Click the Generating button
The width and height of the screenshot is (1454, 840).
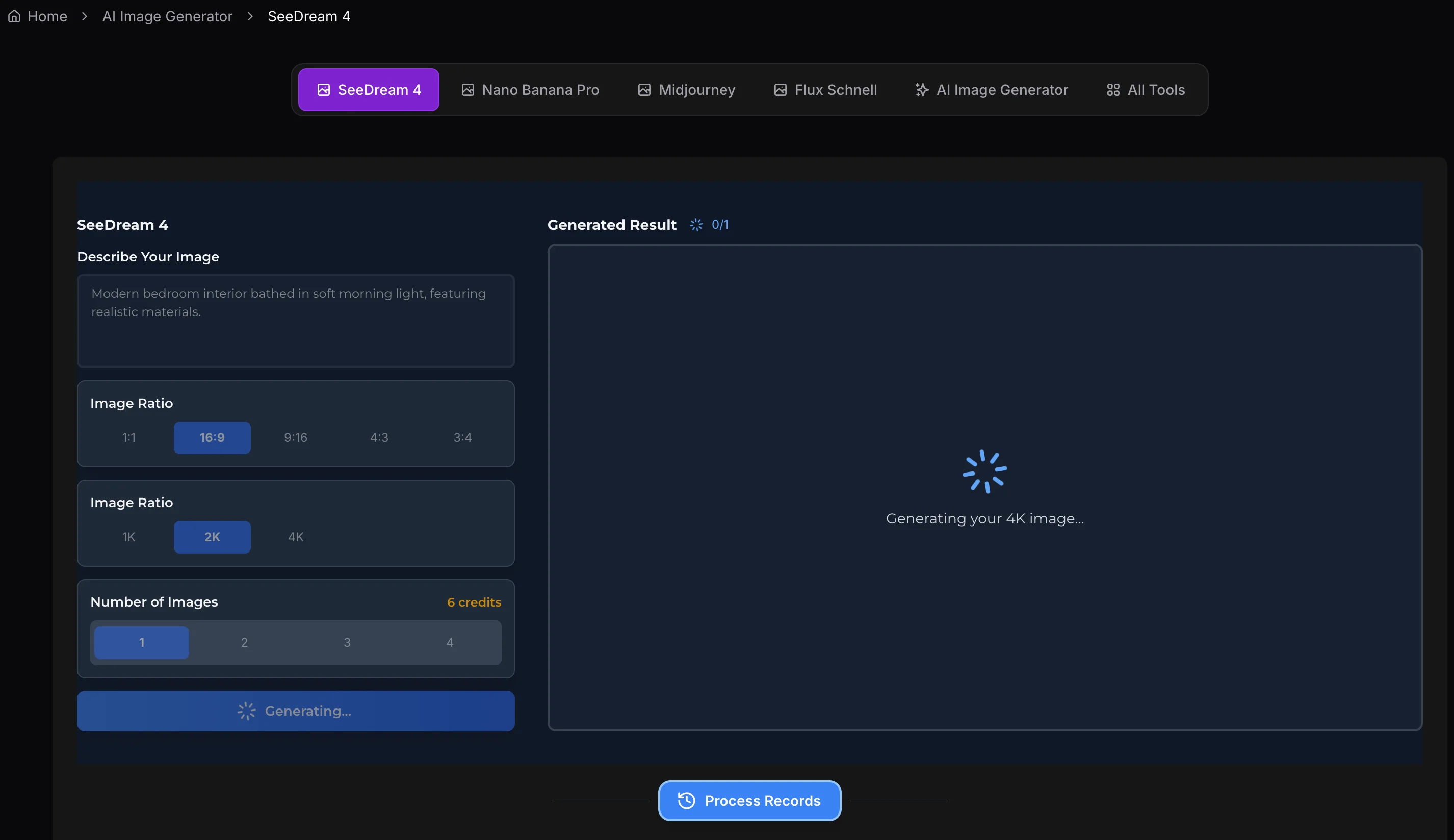click(x=295, y=711)
